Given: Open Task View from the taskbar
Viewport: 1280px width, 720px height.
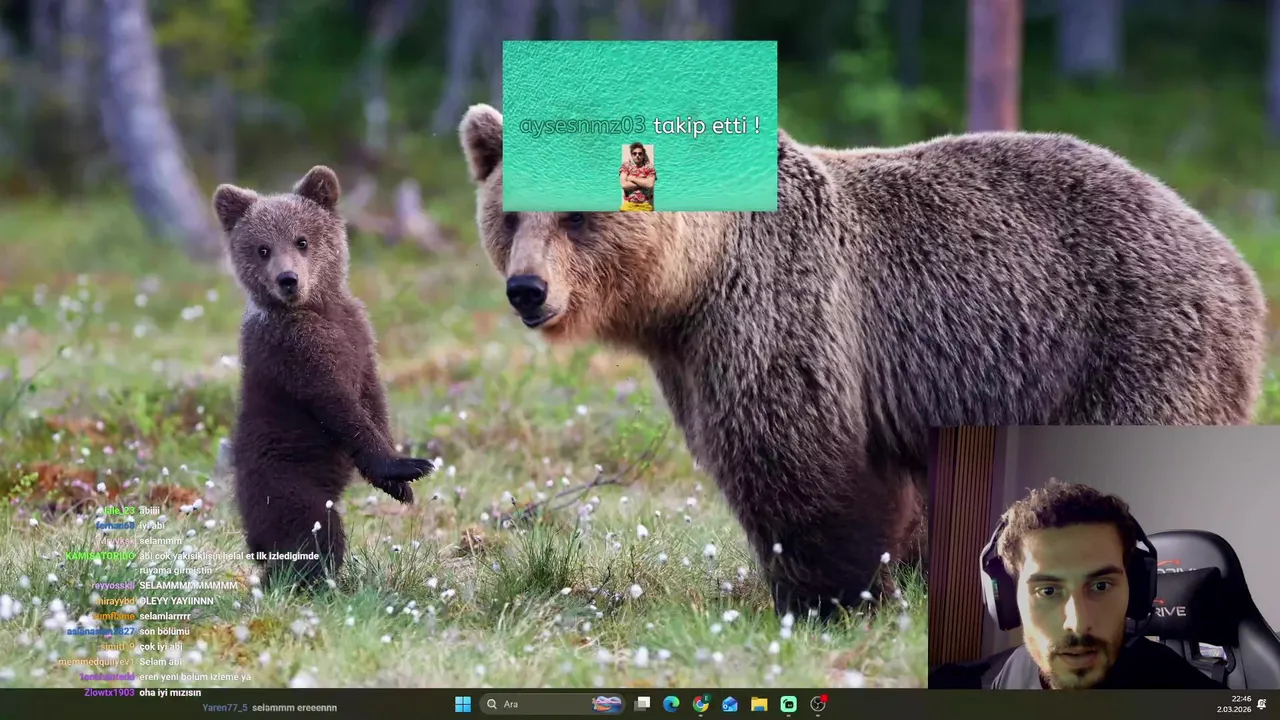Looking at the screenshot, I should pyautogui.click(x=642, y=704).
